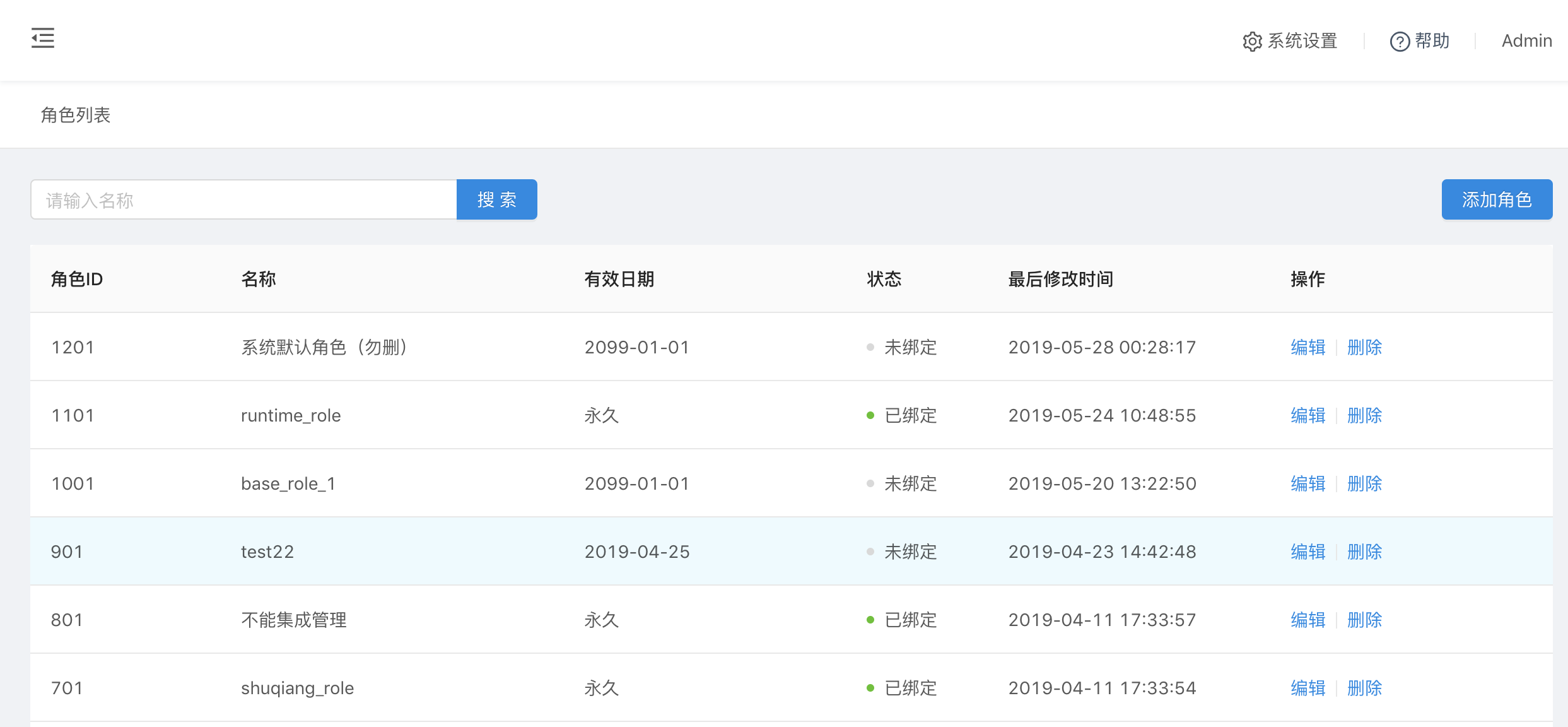Edit role 1201 系统默认角色

tap(1308, 347)
